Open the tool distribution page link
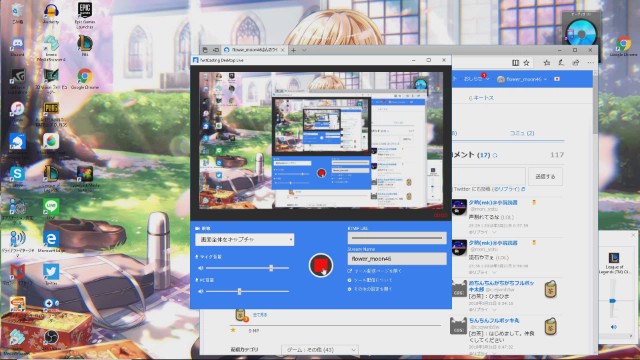This screenshot has width=640, height=360. click(375, 271)
